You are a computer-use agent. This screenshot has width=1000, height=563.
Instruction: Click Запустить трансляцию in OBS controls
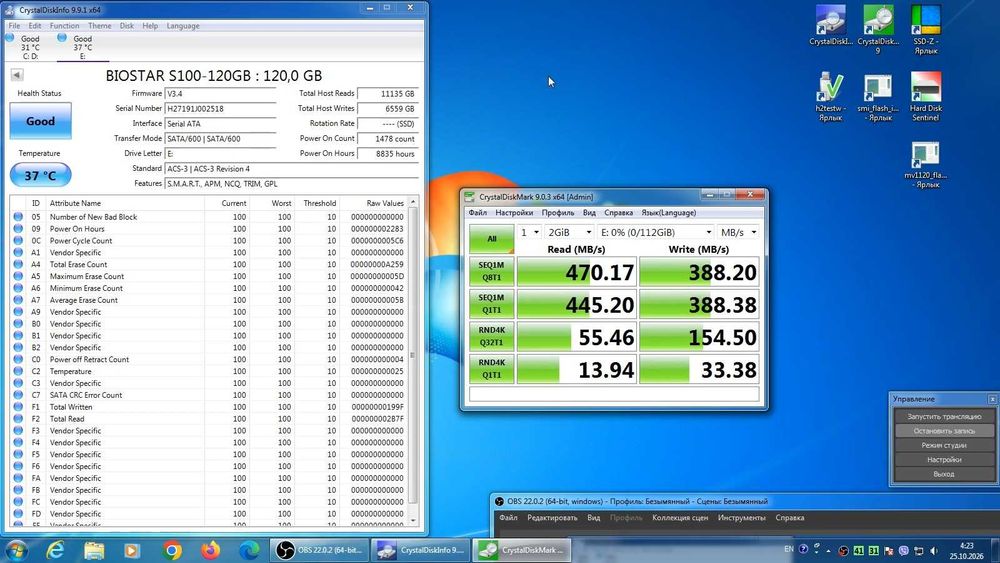(944, 416)
